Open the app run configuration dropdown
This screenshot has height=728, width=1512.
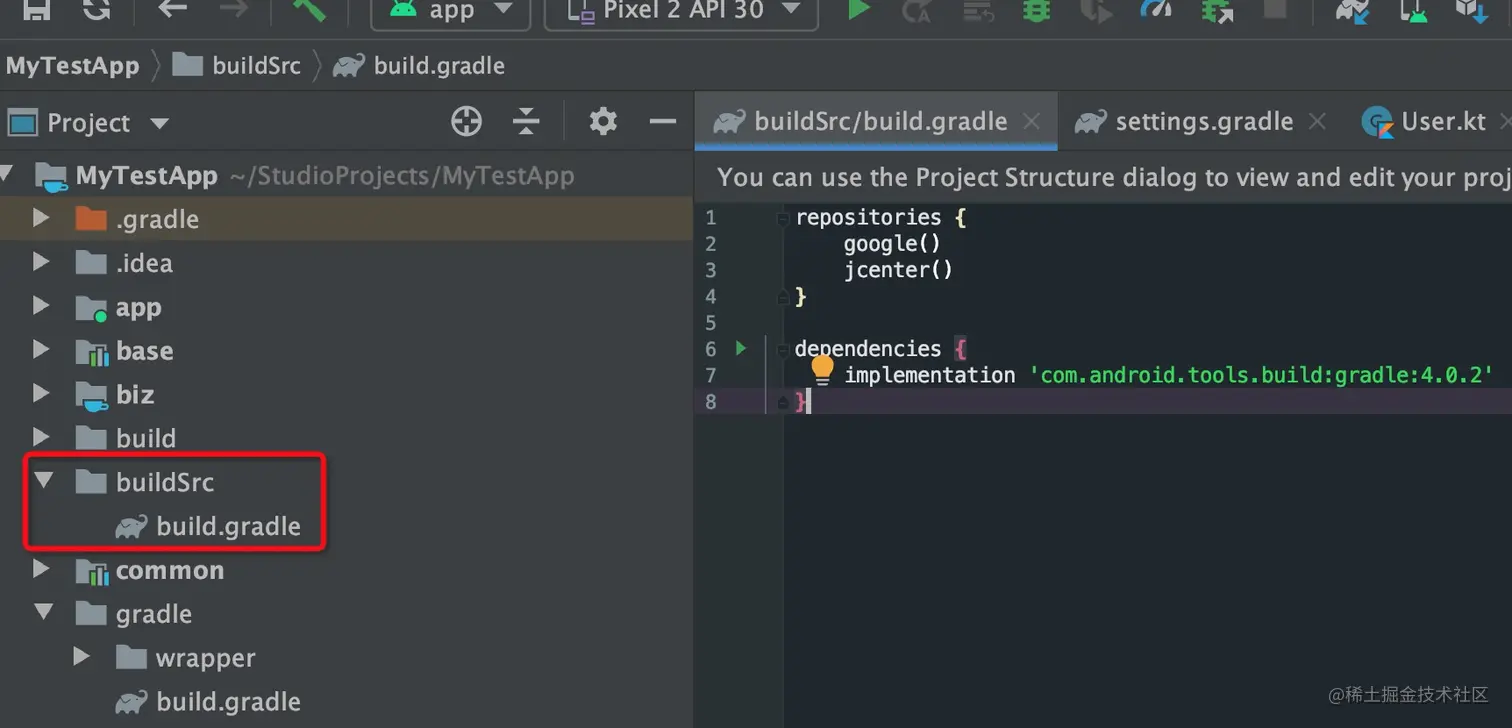pyautogui.click(x=452, y=10)
